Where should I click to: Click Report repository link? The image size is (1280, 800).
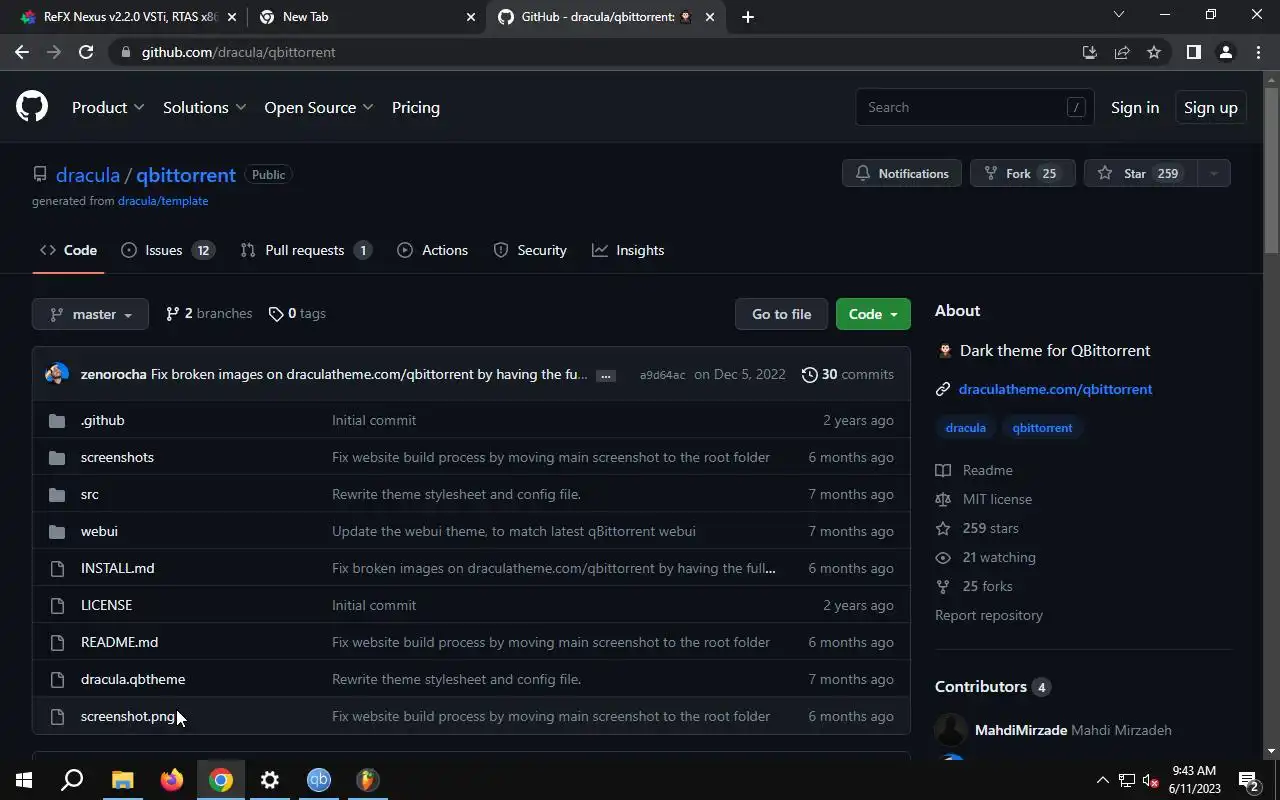(989, 615)
